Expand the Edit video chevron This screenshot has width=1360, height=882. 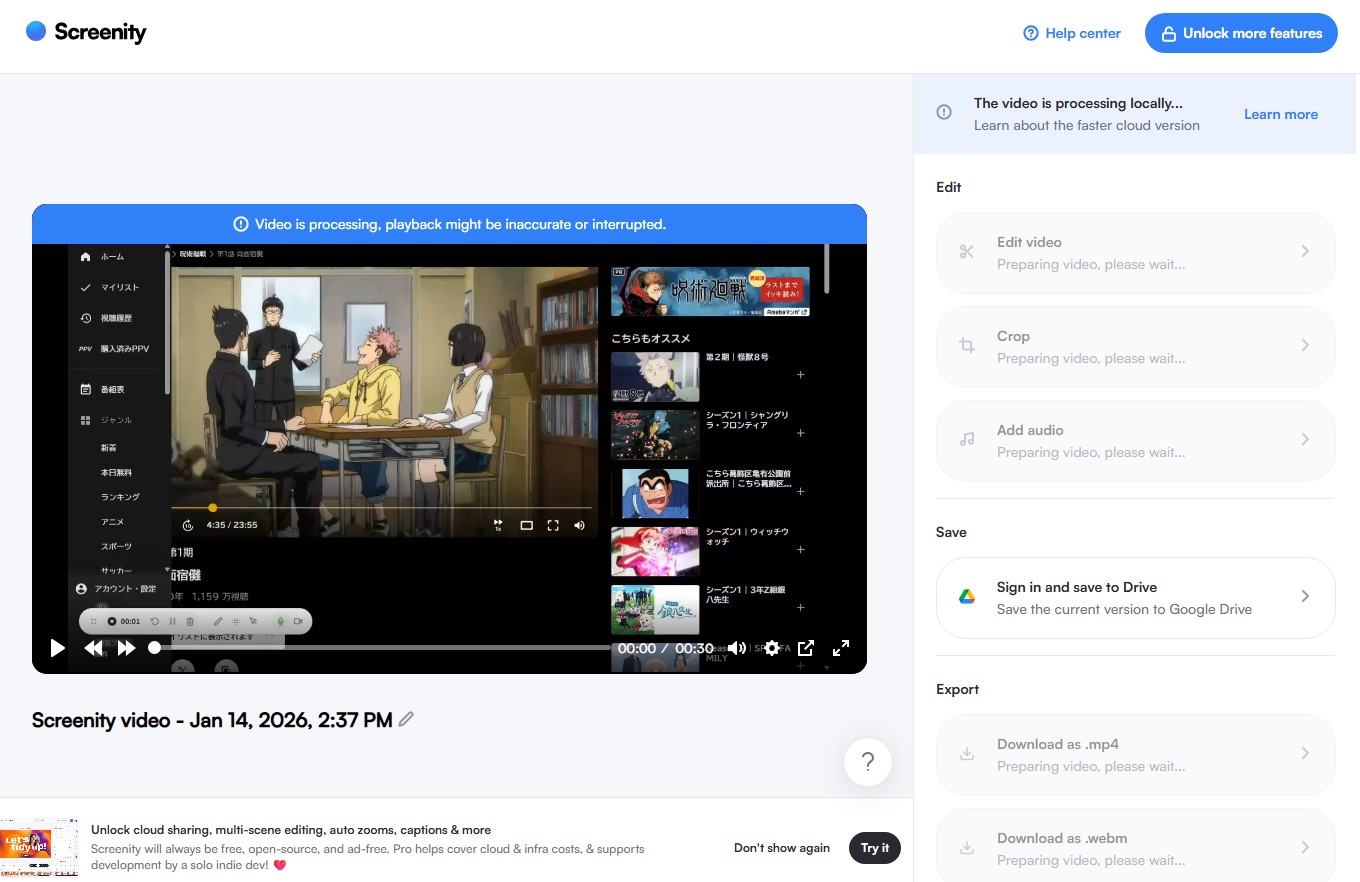tap(1305, 253)
